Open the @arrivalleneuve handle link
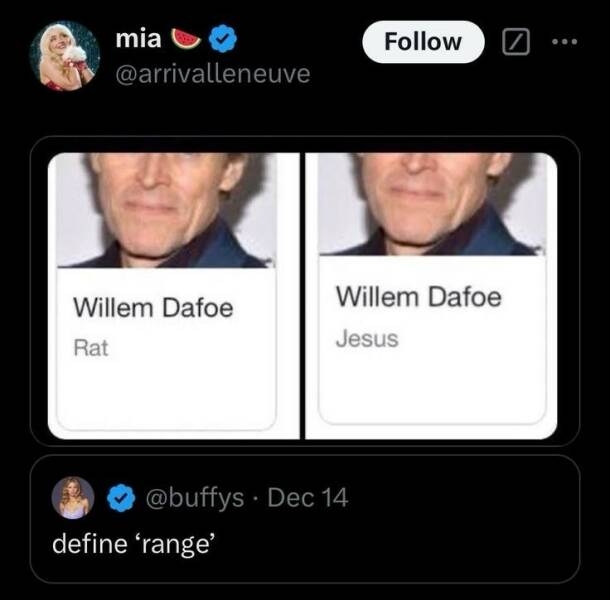 [213, 73]
